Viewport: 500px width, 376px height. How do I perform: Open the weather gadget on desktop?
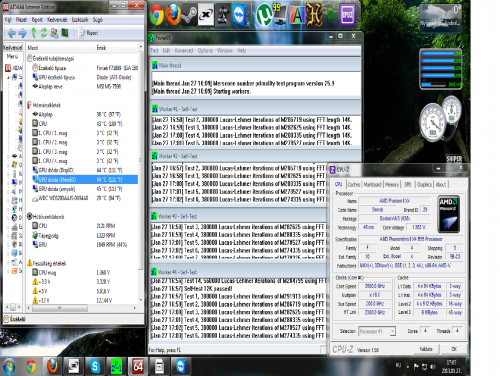pyautogui.click(x=440, y=18)
